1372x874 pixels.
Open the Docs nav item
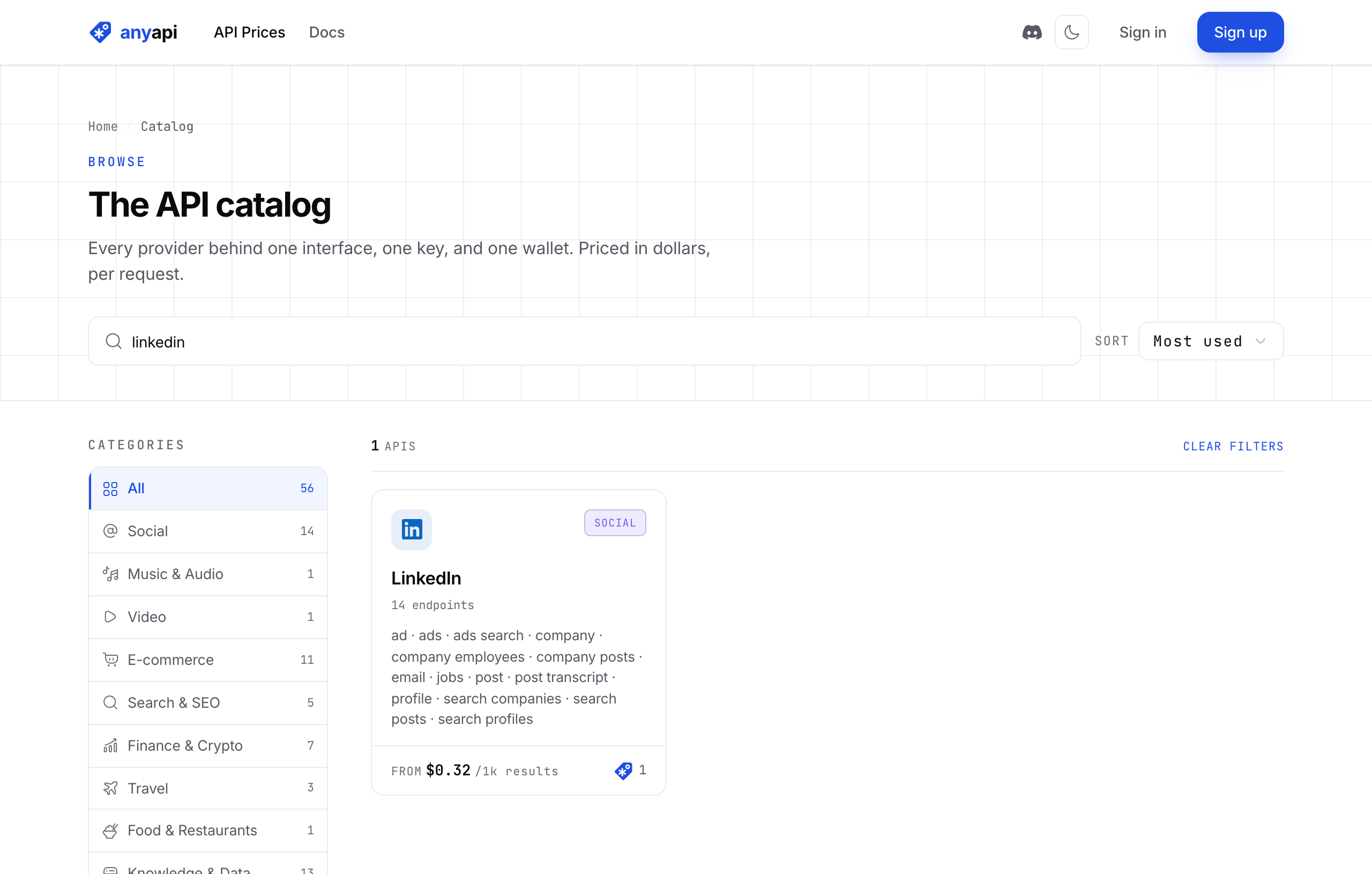pyautogui.click(x=326, y=33)
